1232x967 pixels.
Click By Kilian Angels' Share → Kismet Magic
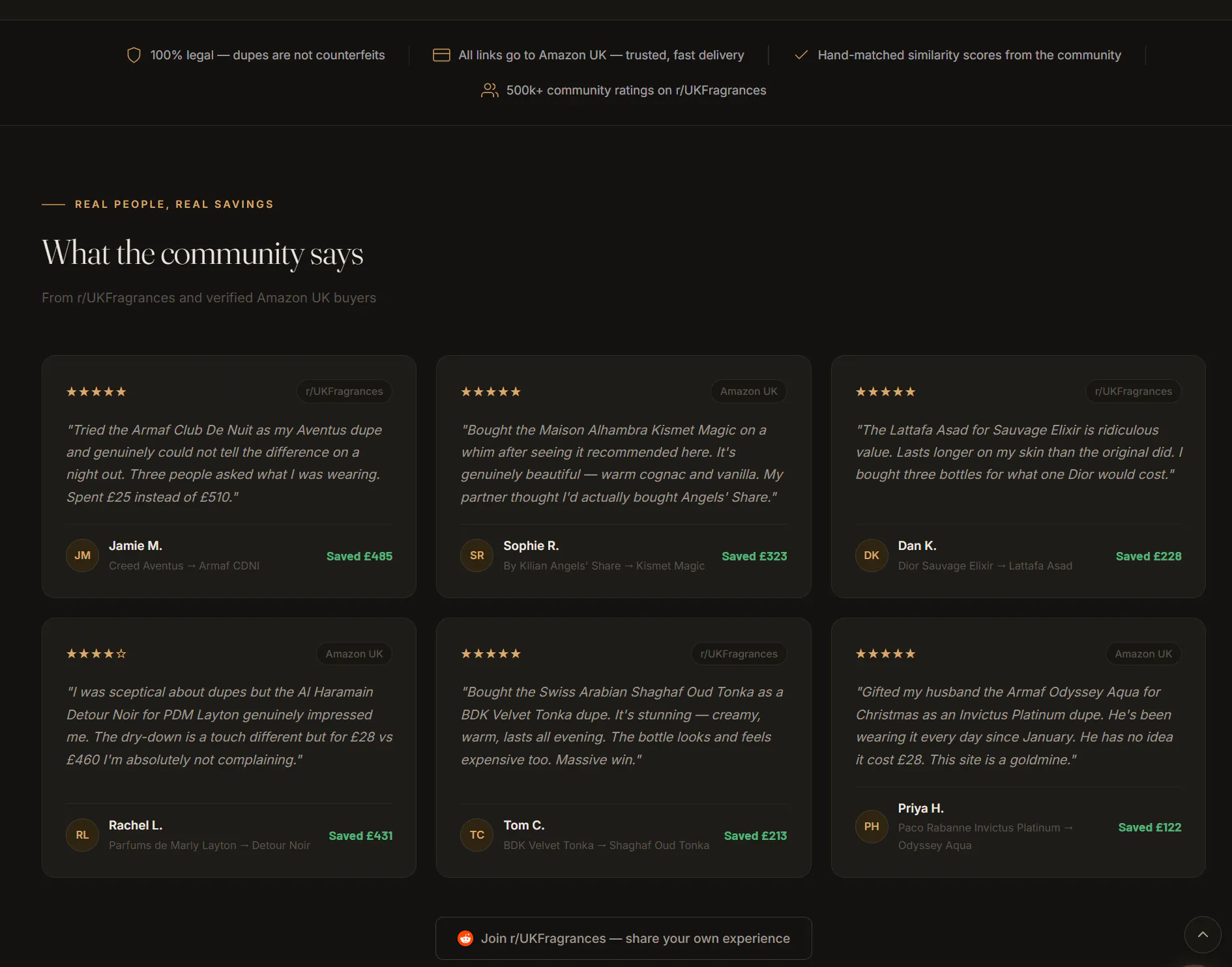pos(604,566)
